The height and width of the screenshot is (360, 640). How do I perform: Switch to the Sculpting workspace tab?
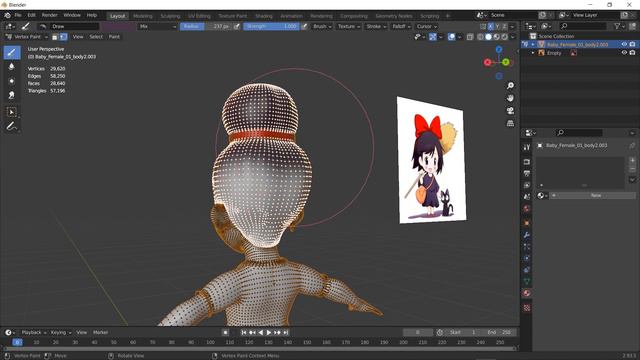coord(170,16)
